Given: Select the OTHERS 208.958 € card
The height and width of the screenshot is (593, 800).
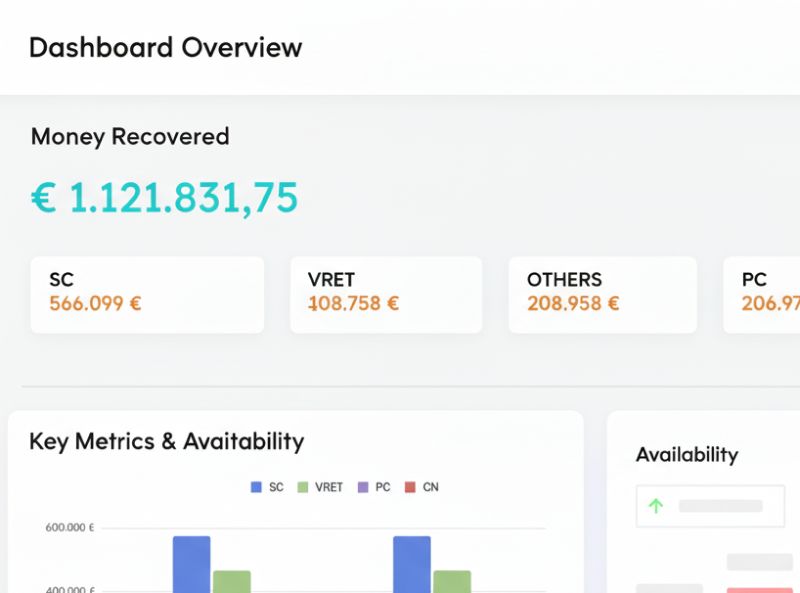Looking at the screenshot, I should (x=602, y=294).
